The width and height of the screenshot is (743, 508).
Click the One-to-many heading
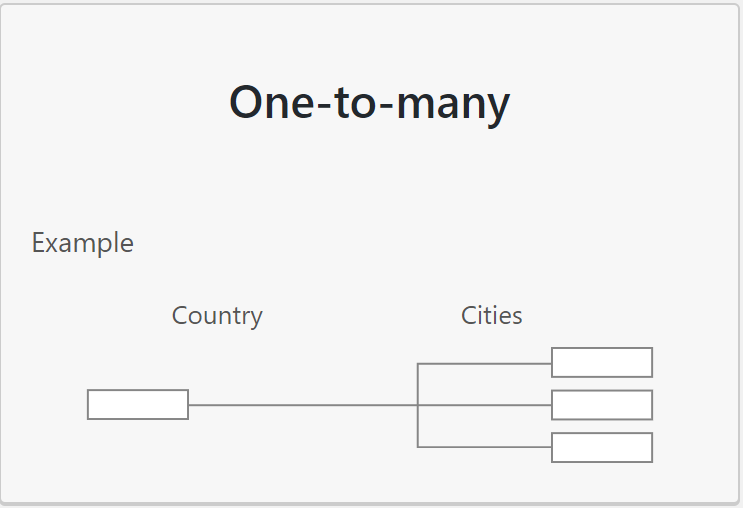pyautogui.click(x=369, y=103)
